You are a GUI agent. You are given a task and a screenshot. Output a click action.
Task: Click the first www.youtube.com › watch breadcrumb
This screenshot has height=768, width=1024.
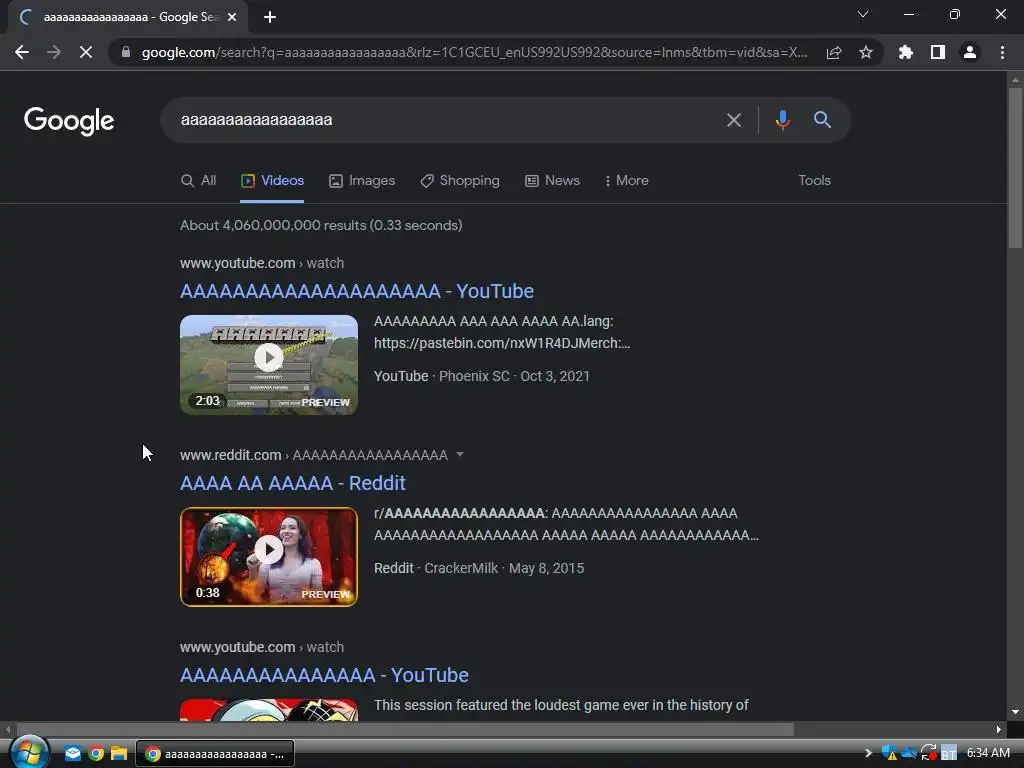tap(262, 263)
